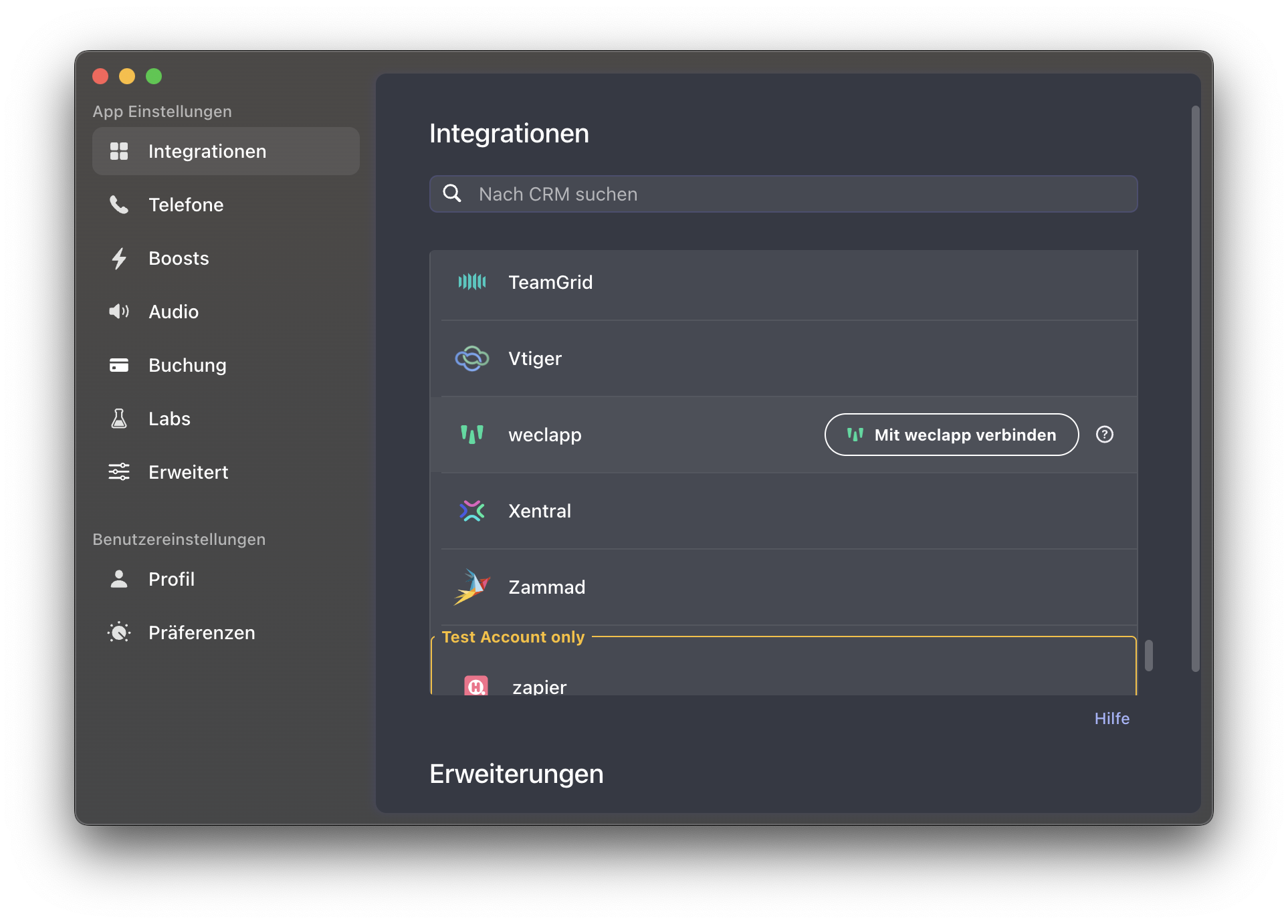Click the Integrationen grid icon in sidebar
The image size is (1288, 924).
119,151
